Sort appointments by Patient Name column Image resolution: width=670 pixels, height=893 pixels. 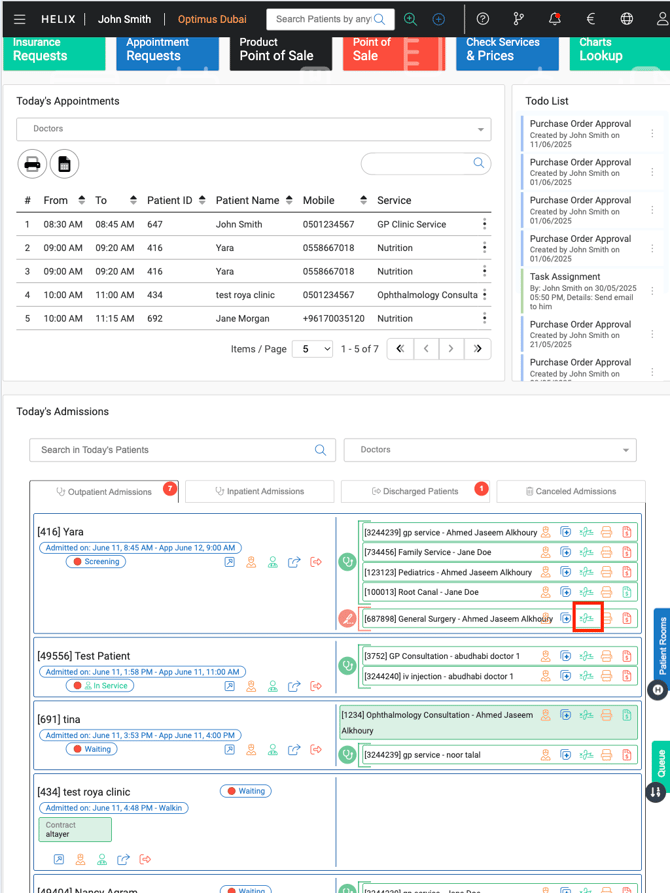(289, 201)
